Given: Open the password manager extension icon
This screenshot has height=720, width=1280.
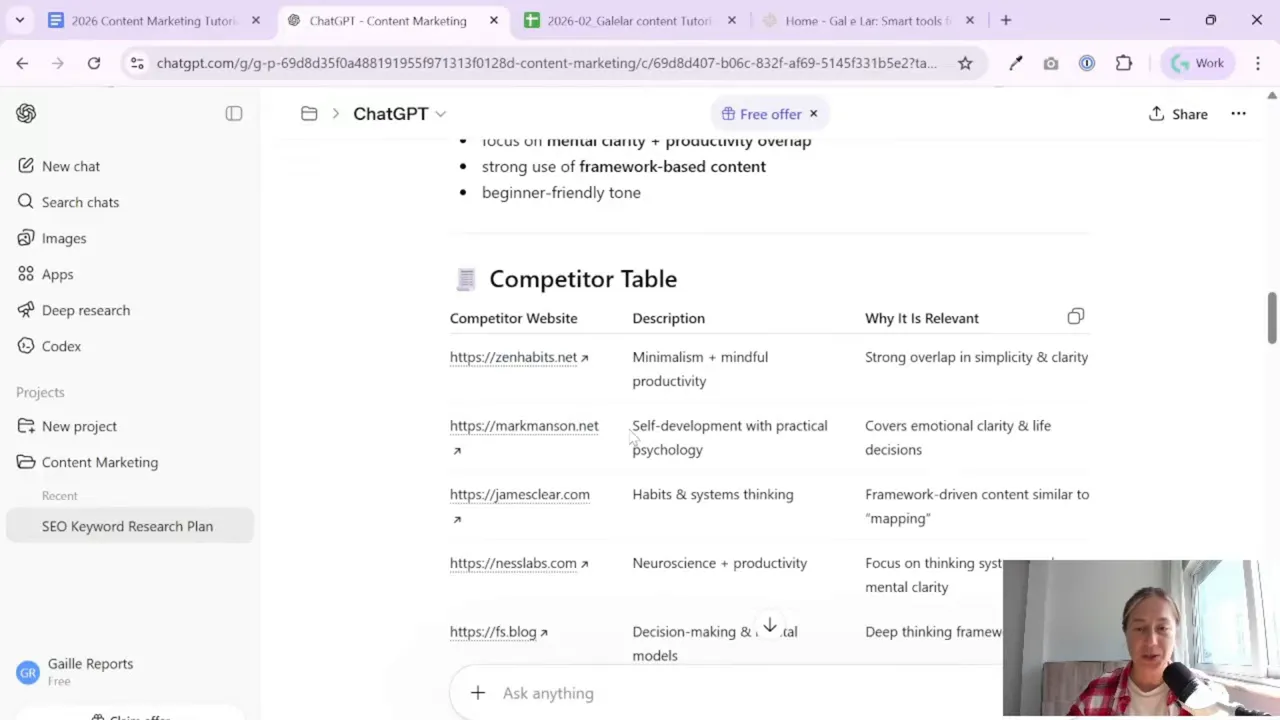Looking at the screenshot, I should [x=1087, y=63].
